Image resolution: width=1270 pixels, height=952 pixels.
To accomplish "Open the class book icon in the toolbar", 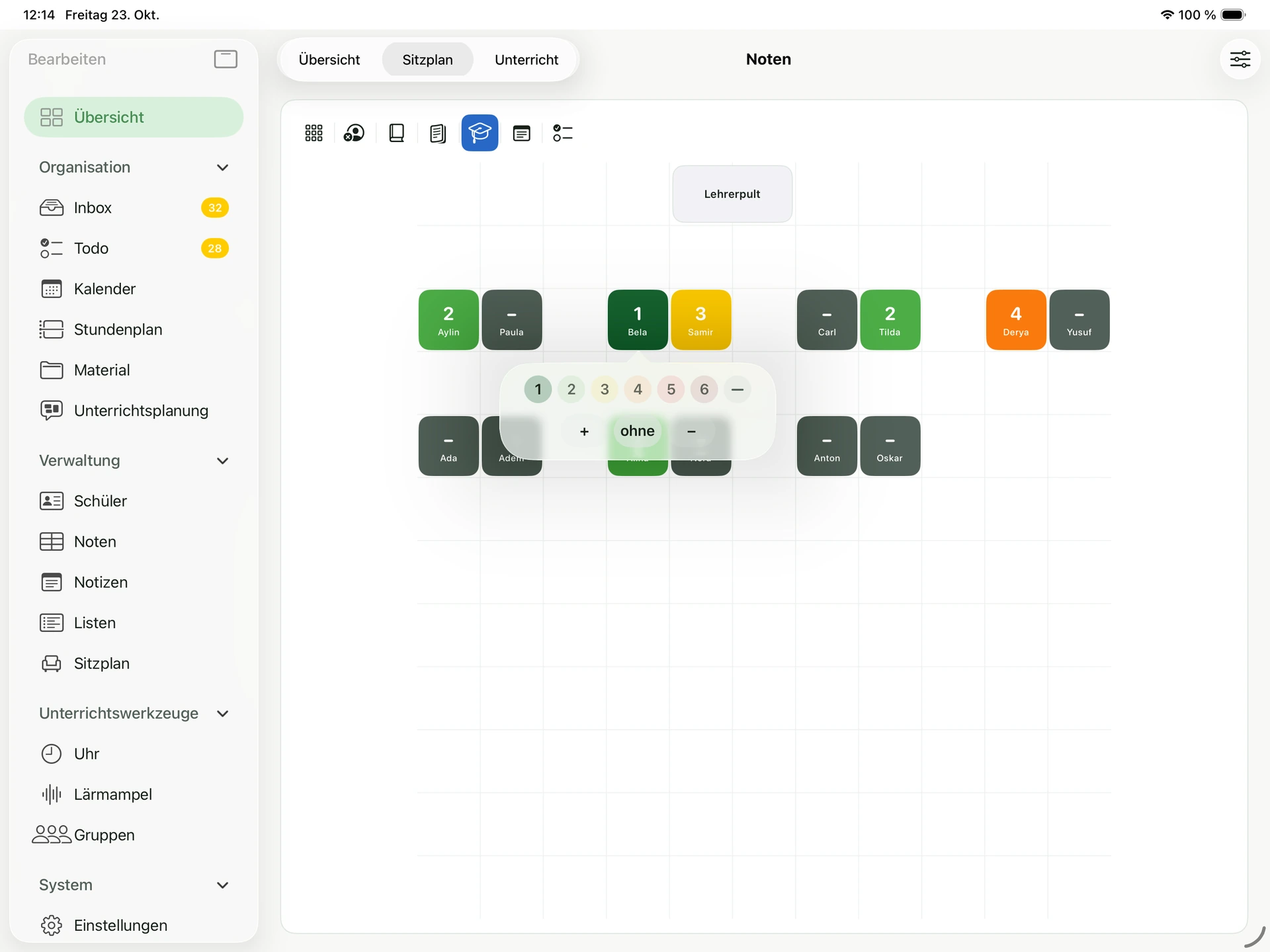I will [x=397, y=133].
